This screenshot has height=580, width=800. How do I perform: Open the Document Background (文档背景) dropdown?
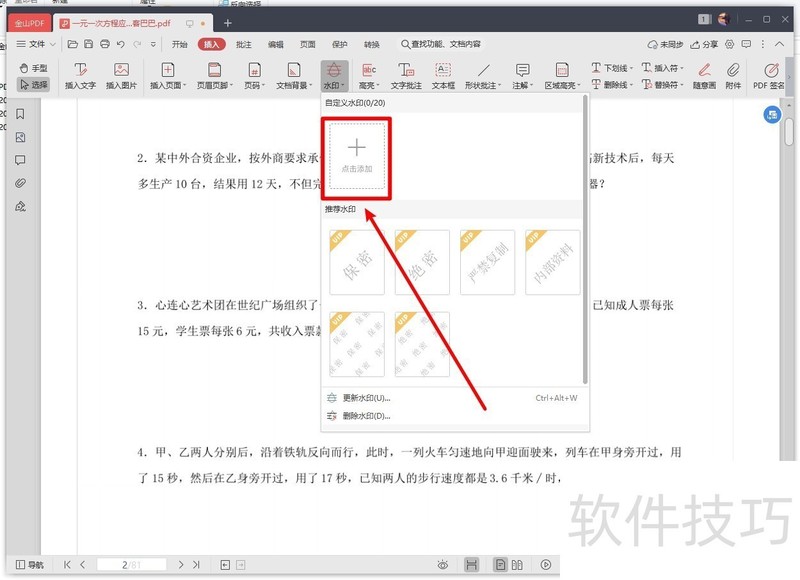pos(294,75)
